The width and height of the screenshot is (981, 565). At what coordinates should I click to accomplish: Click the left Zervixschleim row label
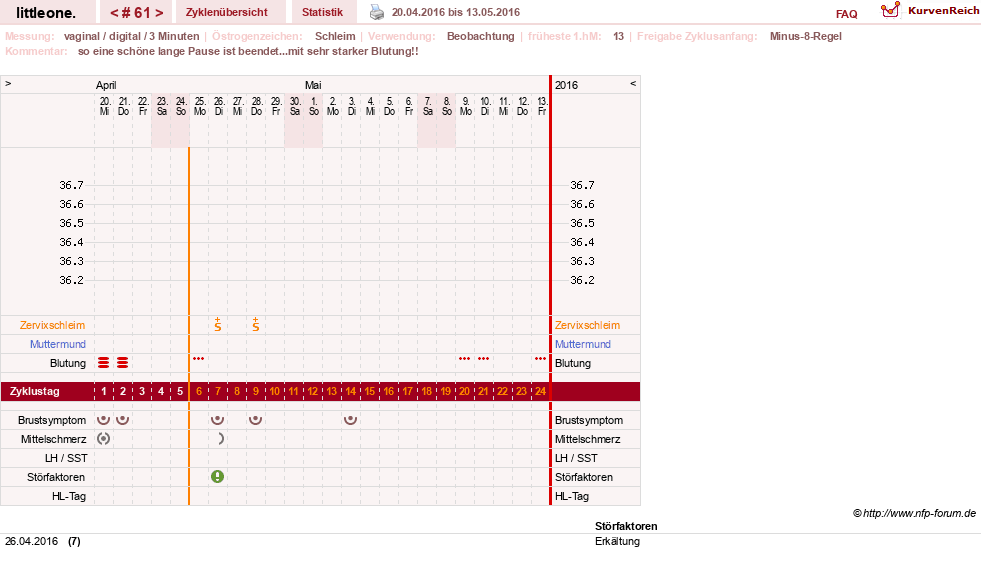(x=53, y=325)
